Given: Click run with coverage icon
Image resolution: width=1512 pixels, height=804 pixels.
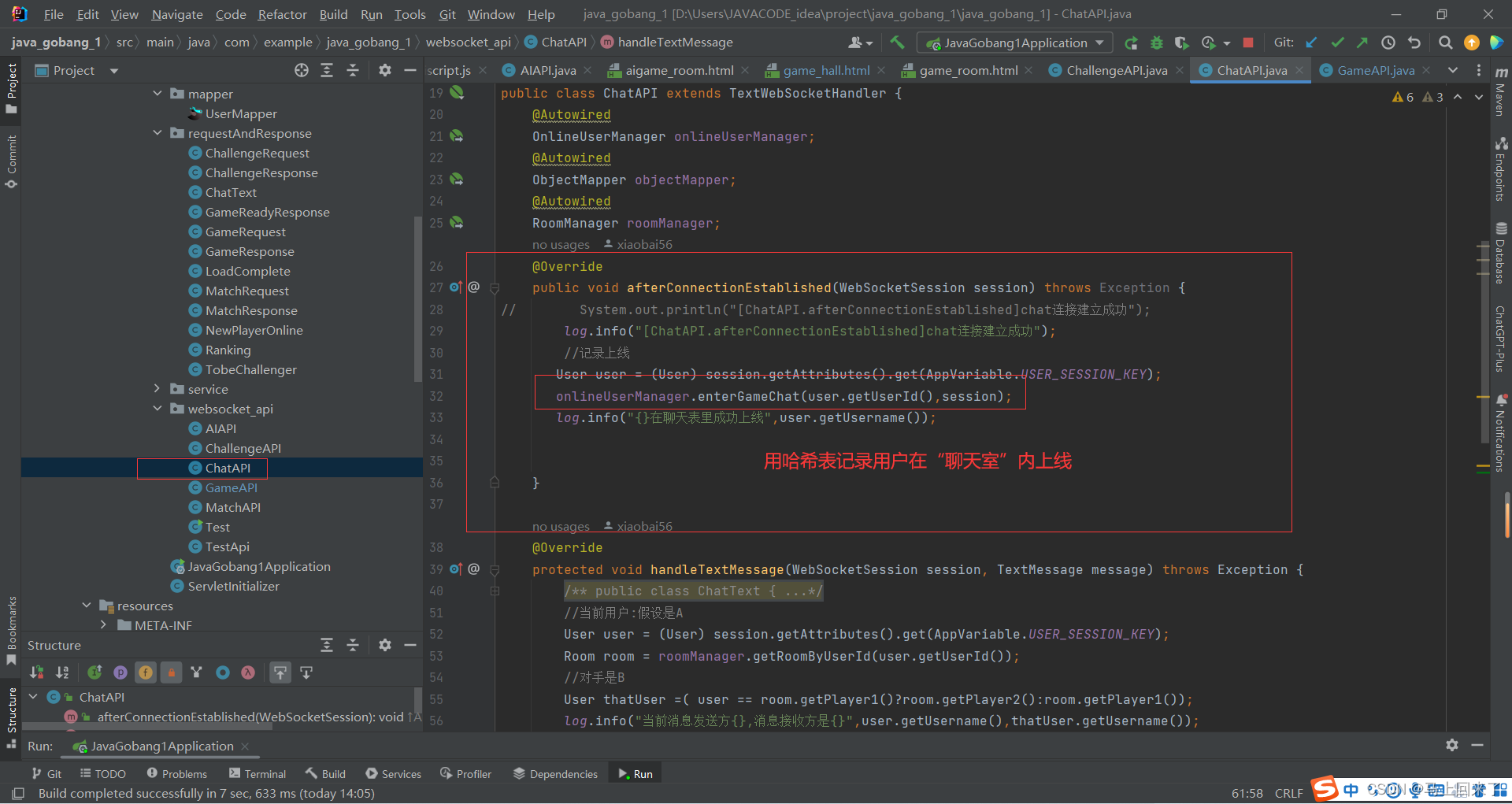Looking at the screenshot, I should (x=1182, y=43).
